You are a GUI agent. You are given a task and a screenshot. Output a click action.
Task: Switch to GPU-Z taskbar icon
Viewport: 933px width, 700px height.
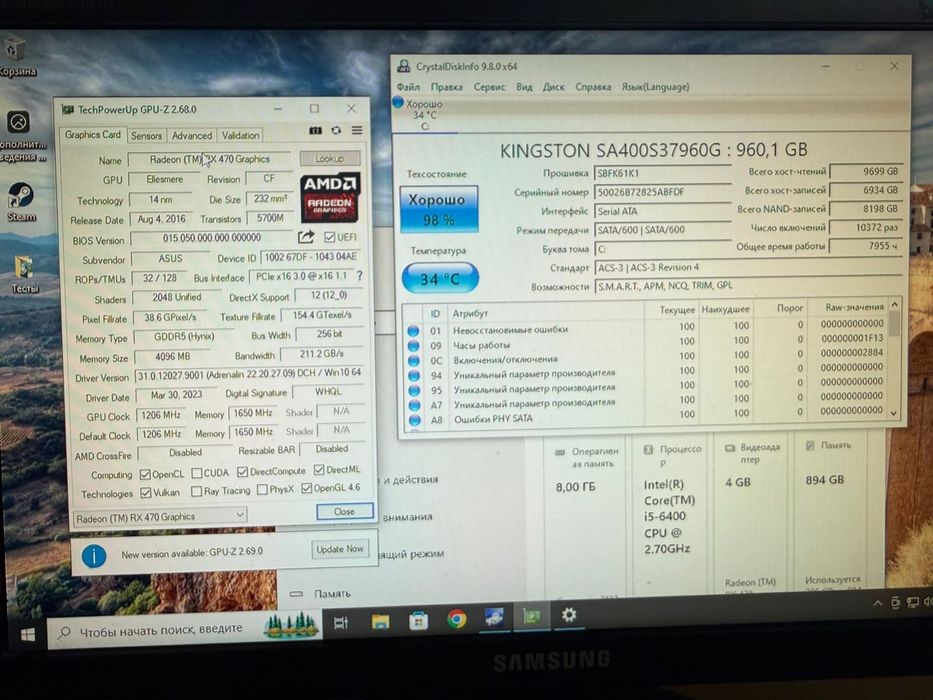tap(531, 616)
